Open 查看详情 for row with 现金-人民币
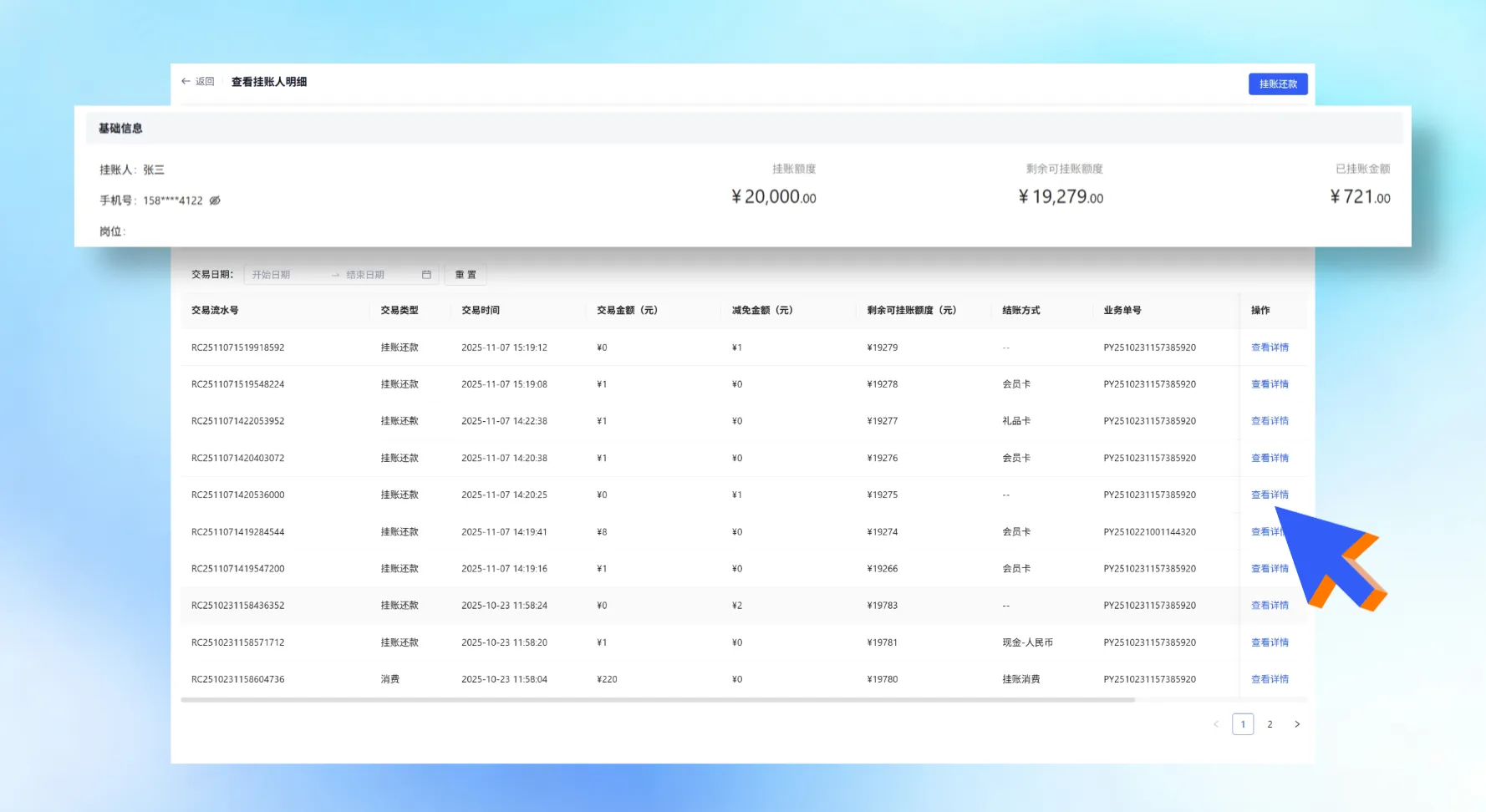Screen dimensions: 1486x812 (1269, 642)
